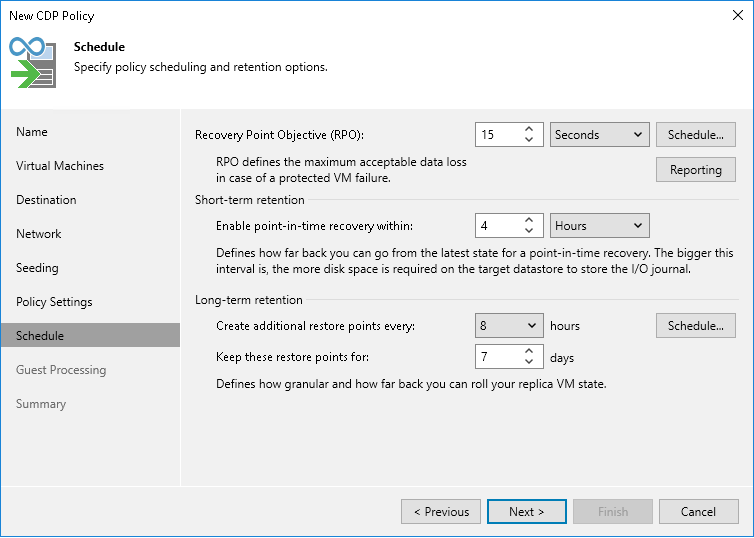754x538 pixels.
Task: Go to the Name wizard step
Action: tap(32, 132)
